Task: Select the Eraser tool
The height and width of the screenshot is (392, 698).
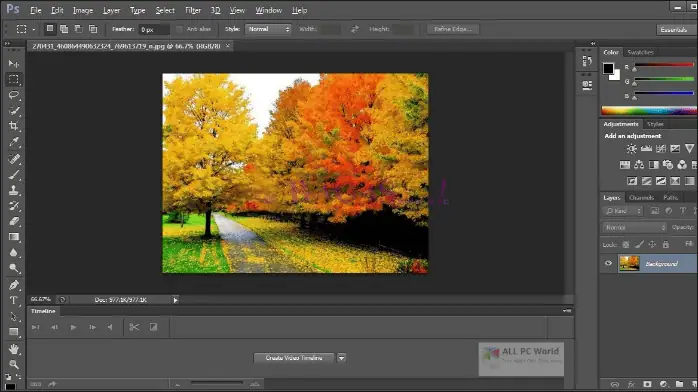Action: 14,221
